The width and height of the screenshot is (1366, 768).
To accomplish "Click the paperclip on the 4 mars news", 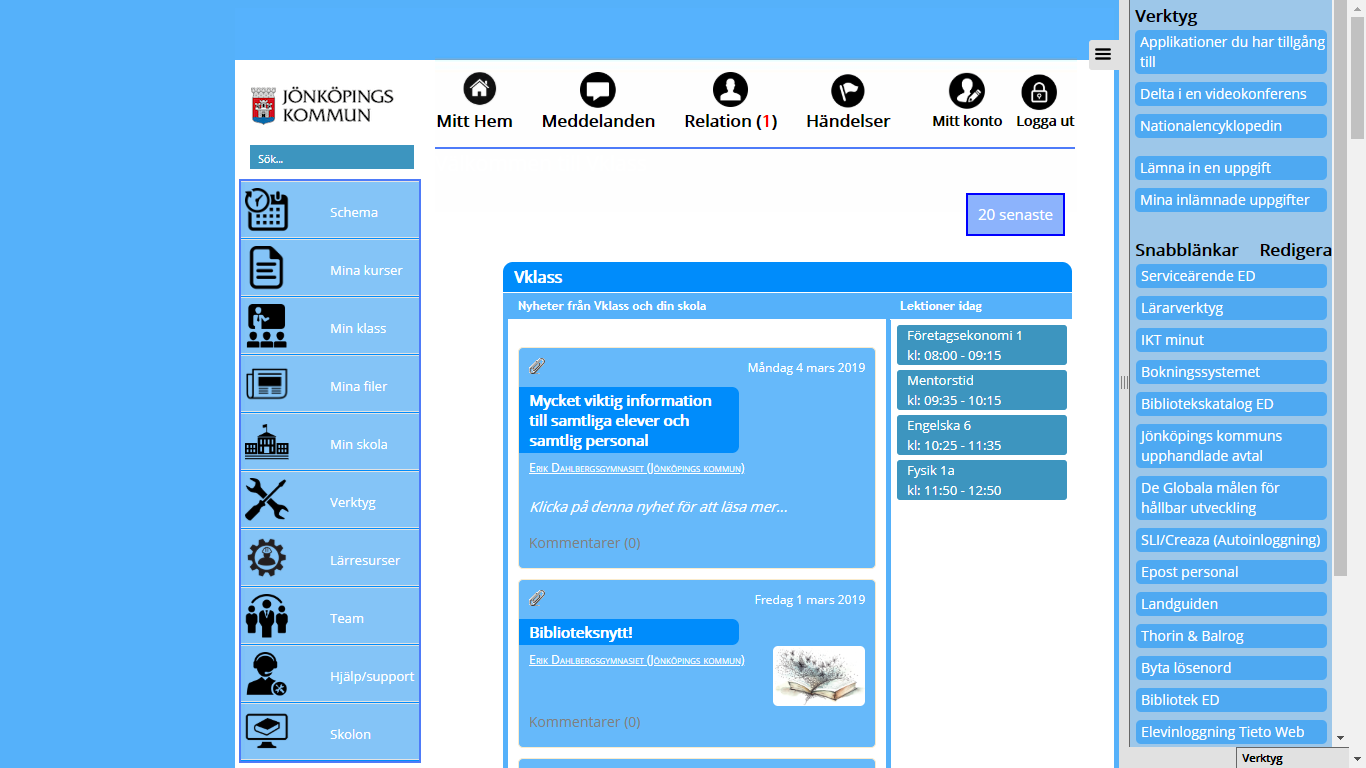I will click(537, 366).
